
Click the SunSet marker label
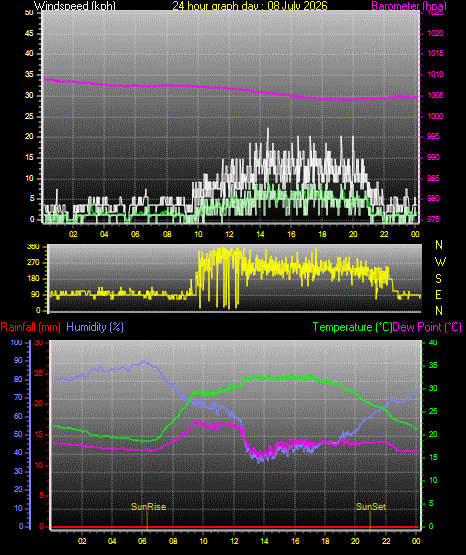[x=371, y=507]
